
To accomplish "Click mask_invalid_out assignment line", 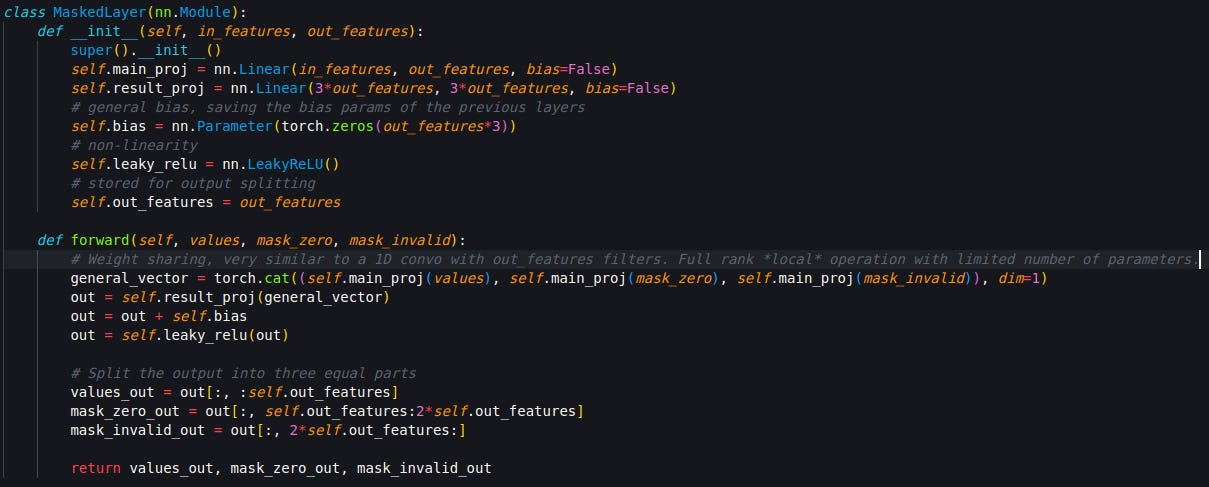I will 267,430.
